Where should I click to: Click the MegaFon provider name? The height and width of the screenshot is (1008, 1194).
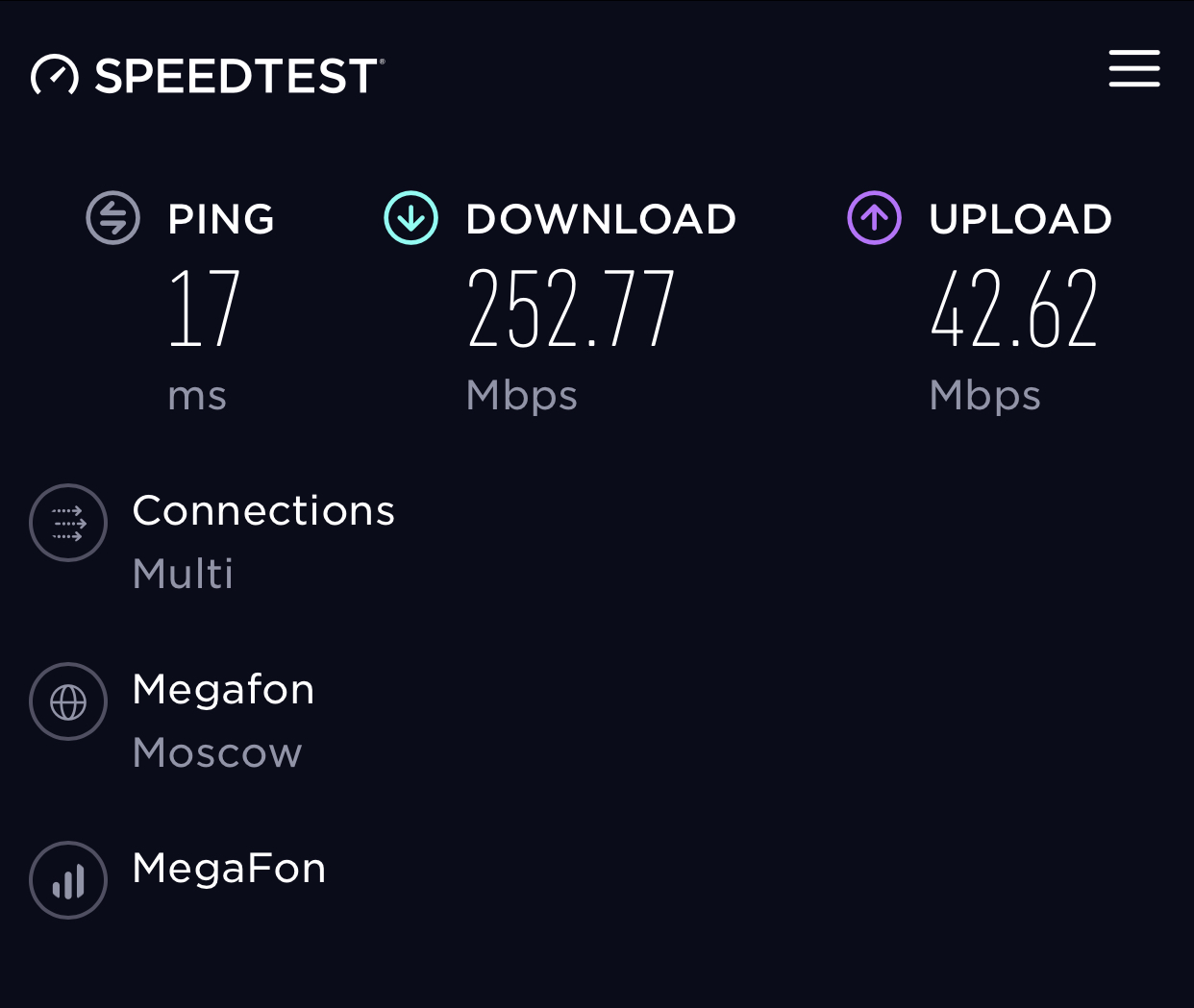[229, 868]
